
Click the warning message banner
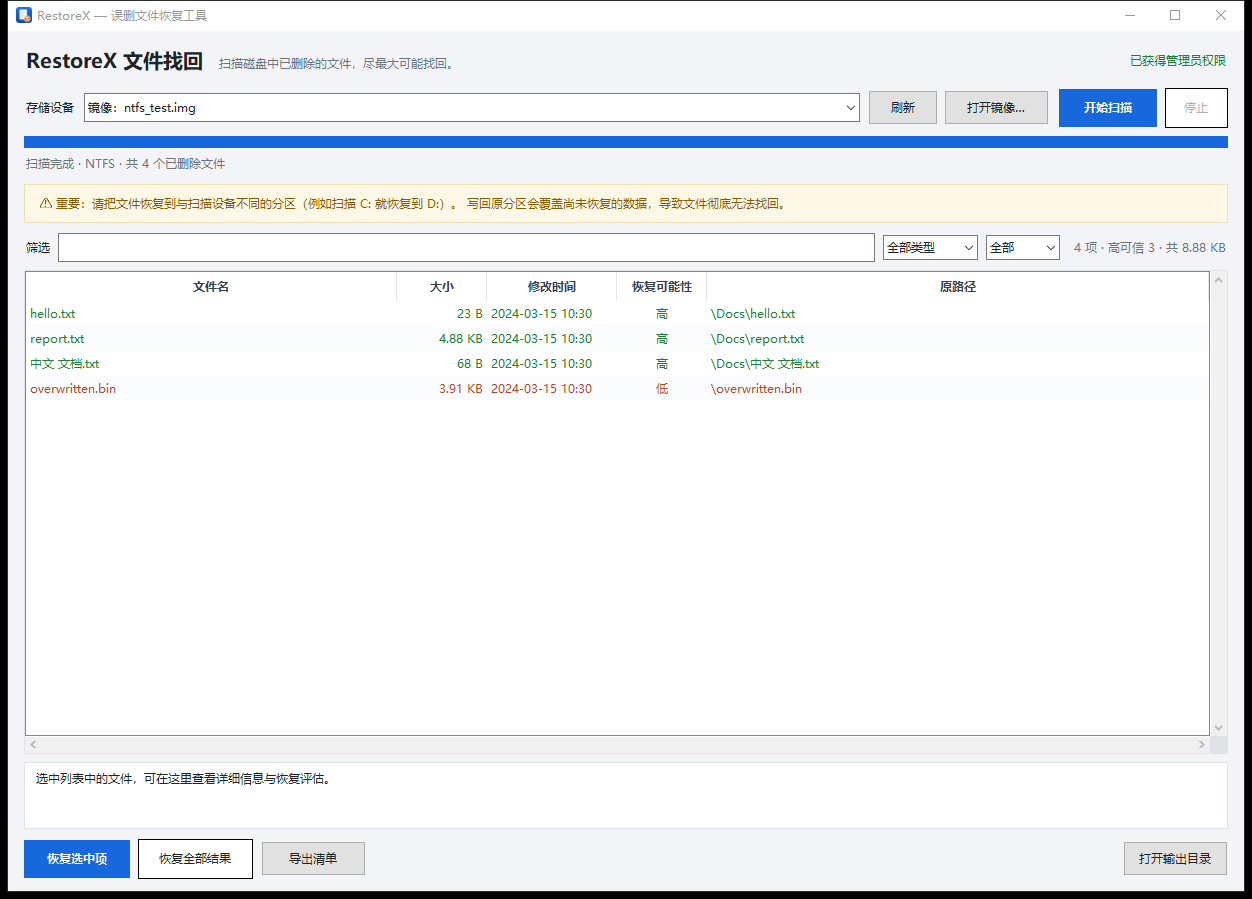(x=626, y=204)
